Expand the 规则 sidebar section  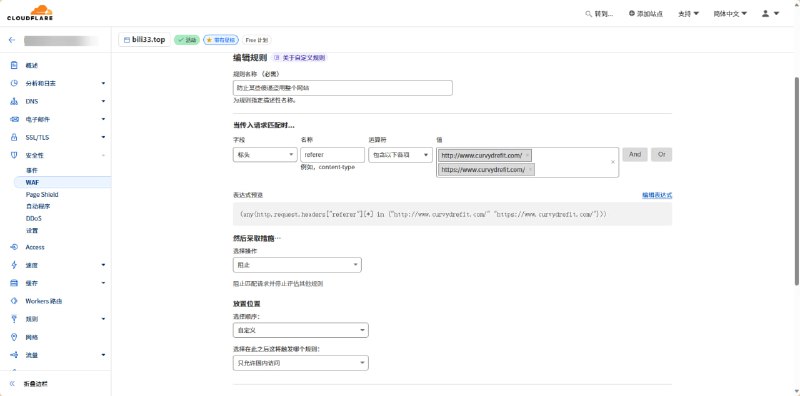[103, 319]
